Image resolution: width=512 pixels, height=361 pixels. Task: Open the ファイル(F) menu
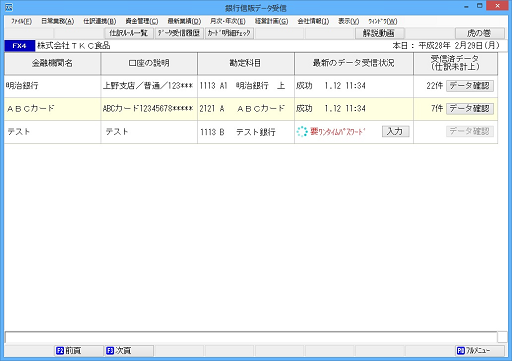coord(21,21)
